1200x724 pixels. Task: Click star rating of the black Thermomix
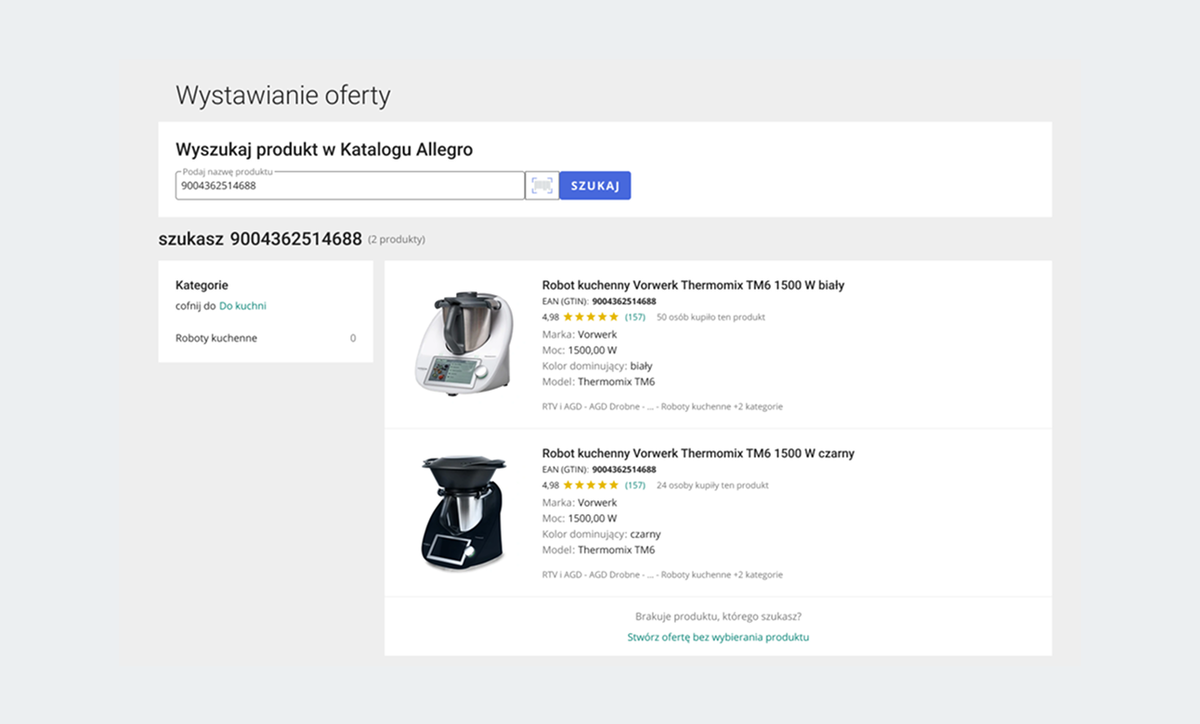click(x=591, y=485)
